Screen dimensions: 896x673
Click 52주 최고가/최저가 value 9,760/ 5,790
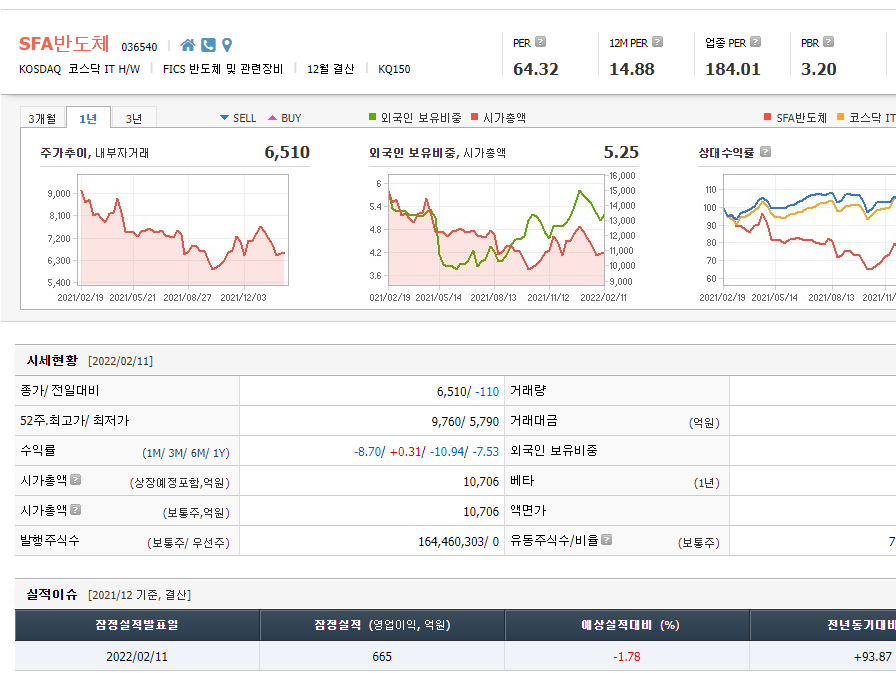465,422
